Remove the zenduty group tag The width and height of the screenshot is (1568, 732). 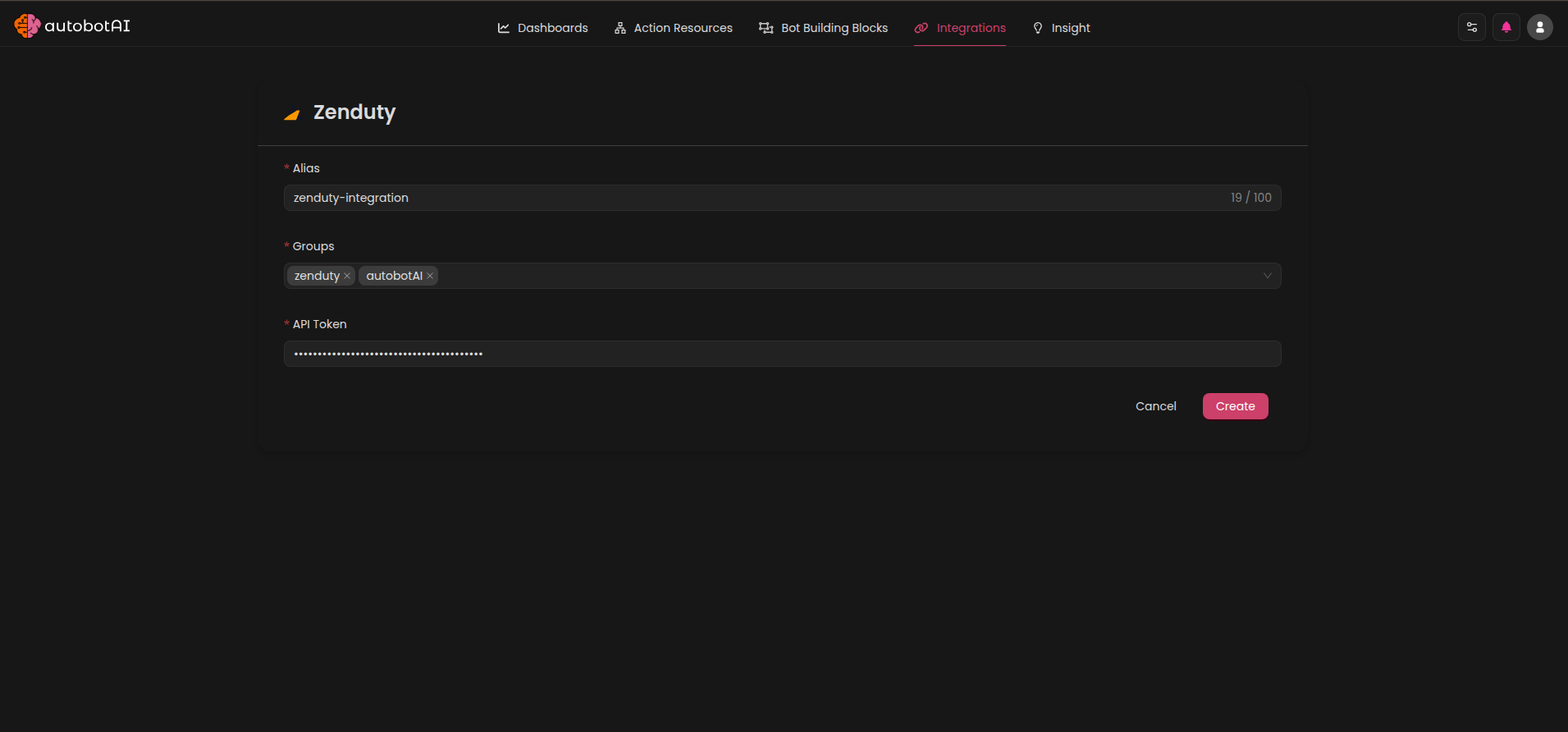coord(347,276)
